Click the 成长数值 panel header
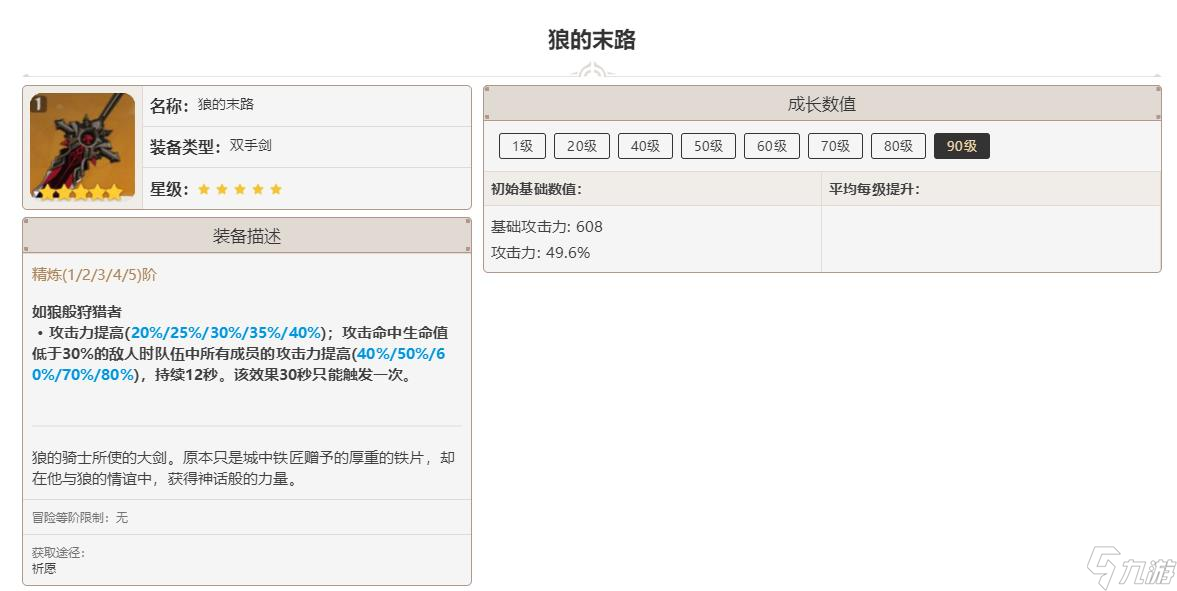This screenshot has height=591, width=1177. [822, 104]
